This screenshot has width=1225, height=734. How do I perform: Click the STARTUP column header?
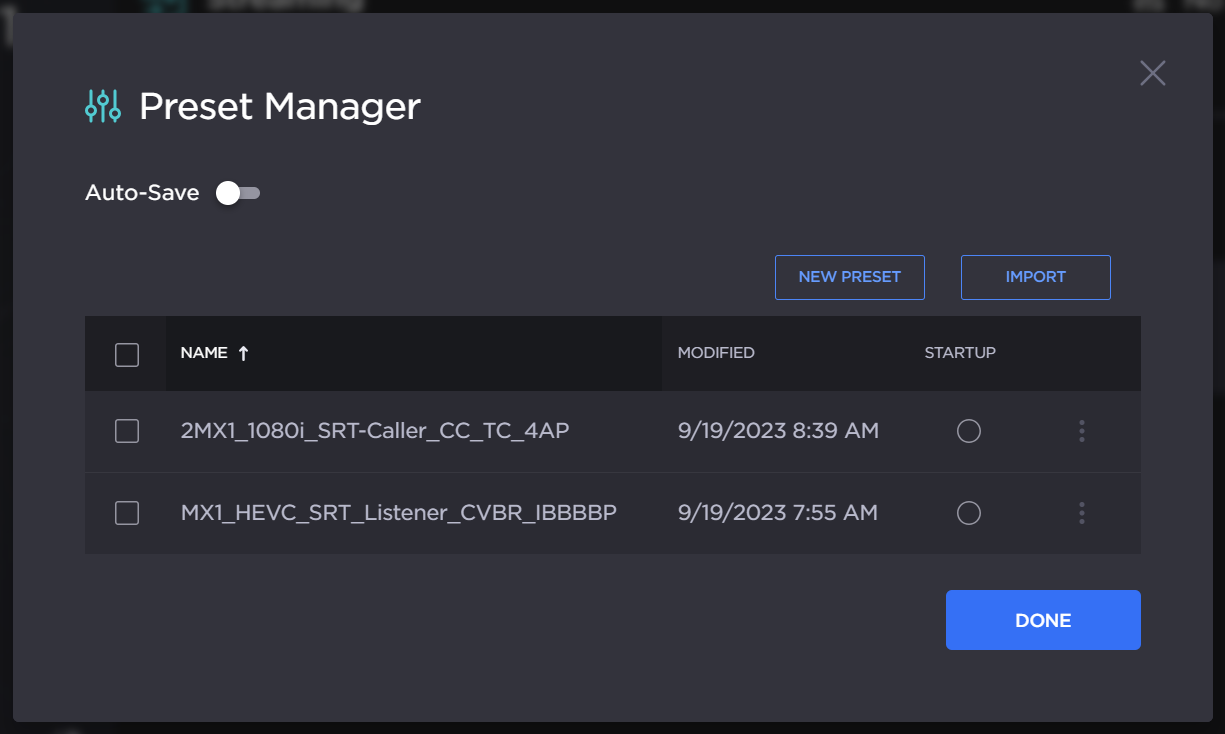960,353
